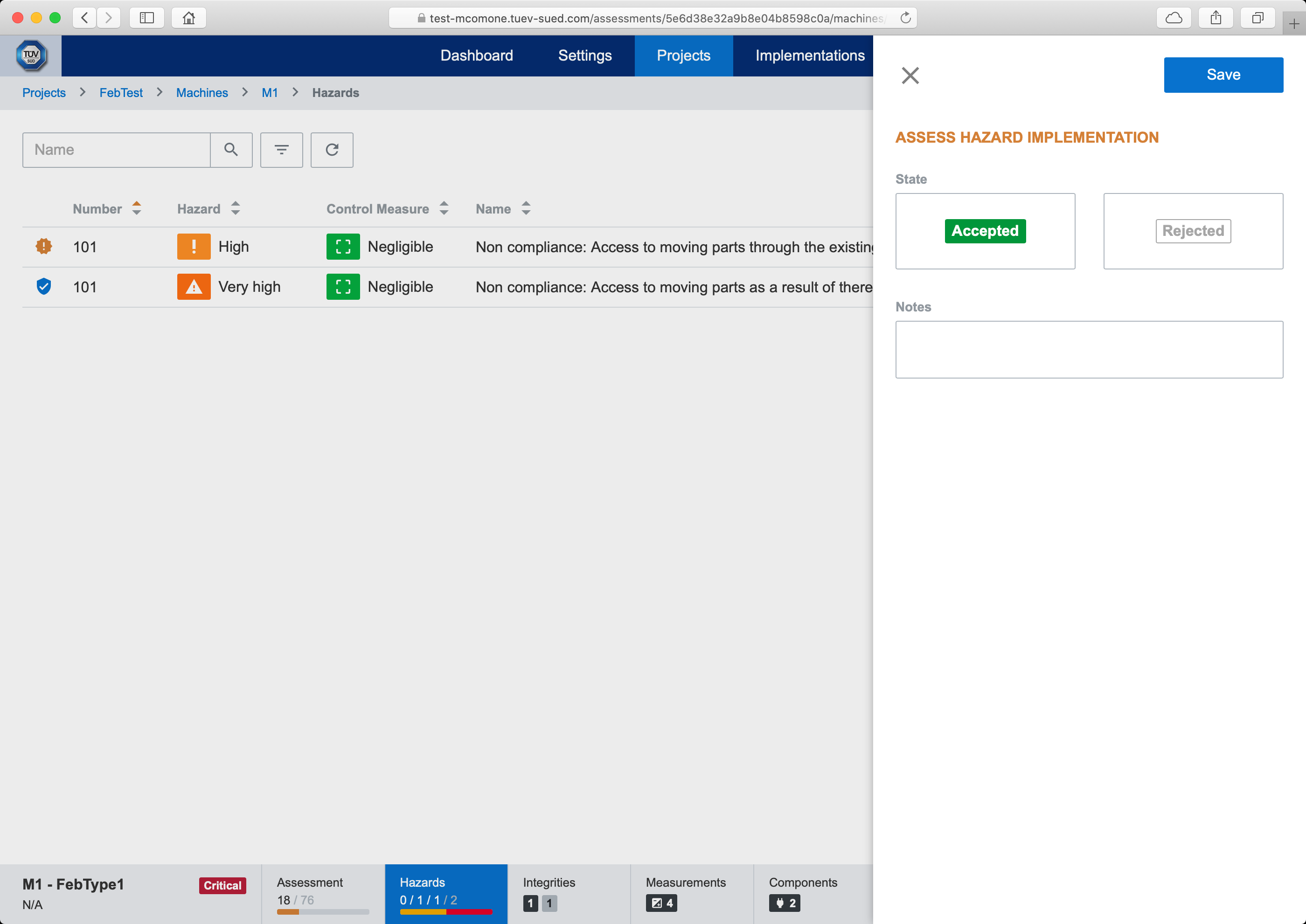This screenshot has width=1306, height=924.
Task: Open the filter options icon
Action: click(x=281, y=150)
